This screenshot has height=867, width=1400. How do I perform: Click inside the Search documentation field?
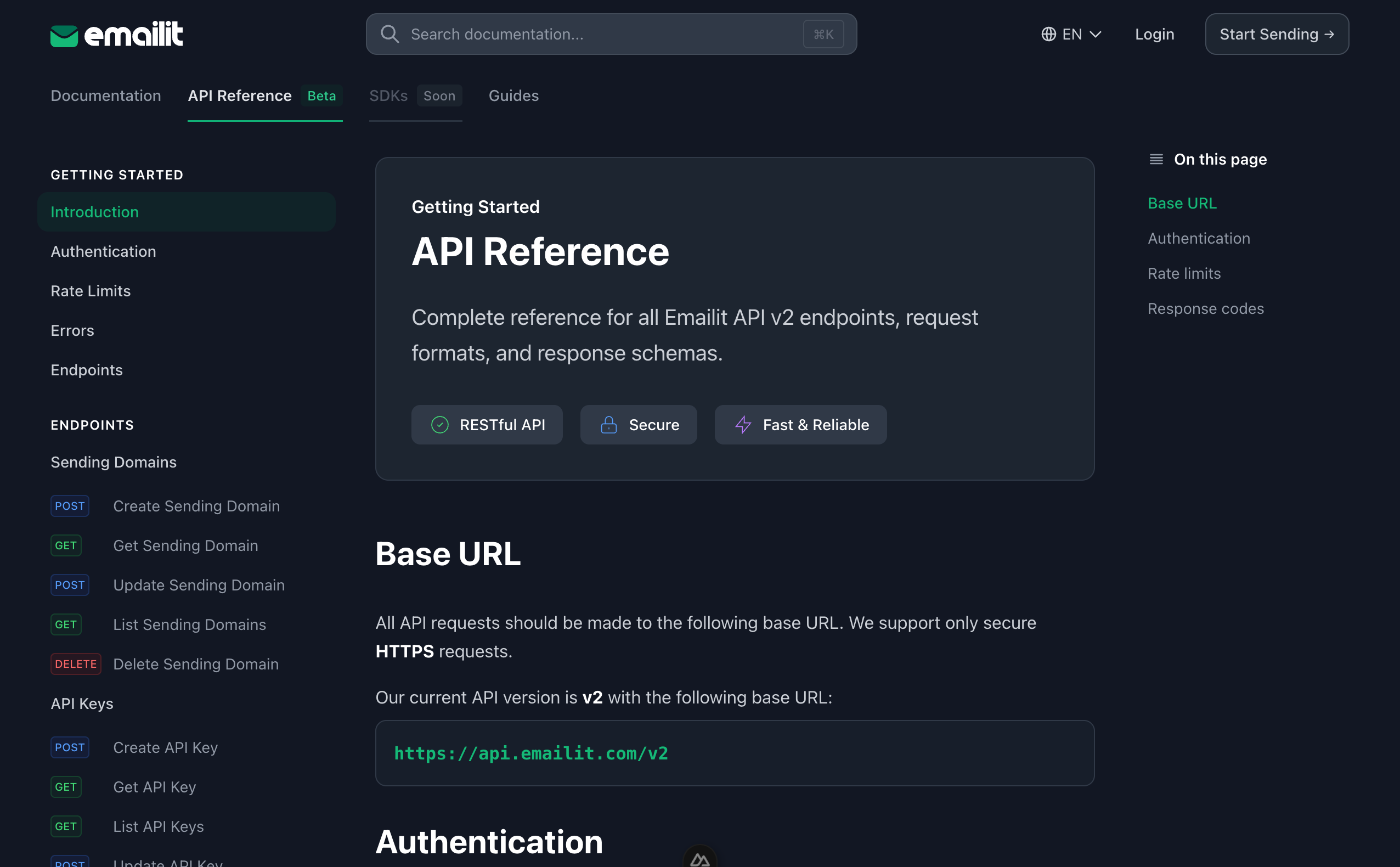point(573,34)
